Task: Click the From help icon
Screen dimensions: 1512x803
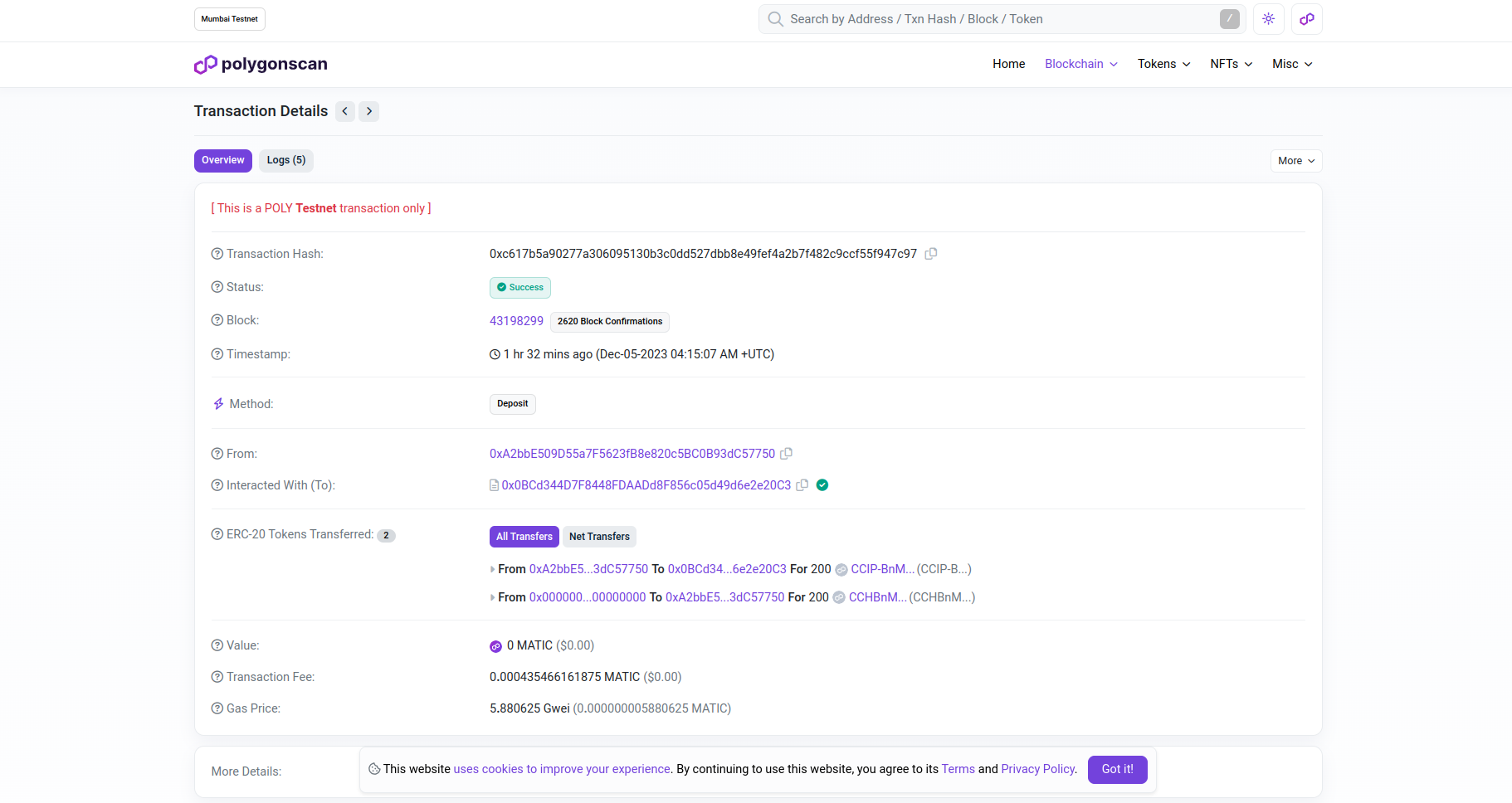Action: coord(217,454)
